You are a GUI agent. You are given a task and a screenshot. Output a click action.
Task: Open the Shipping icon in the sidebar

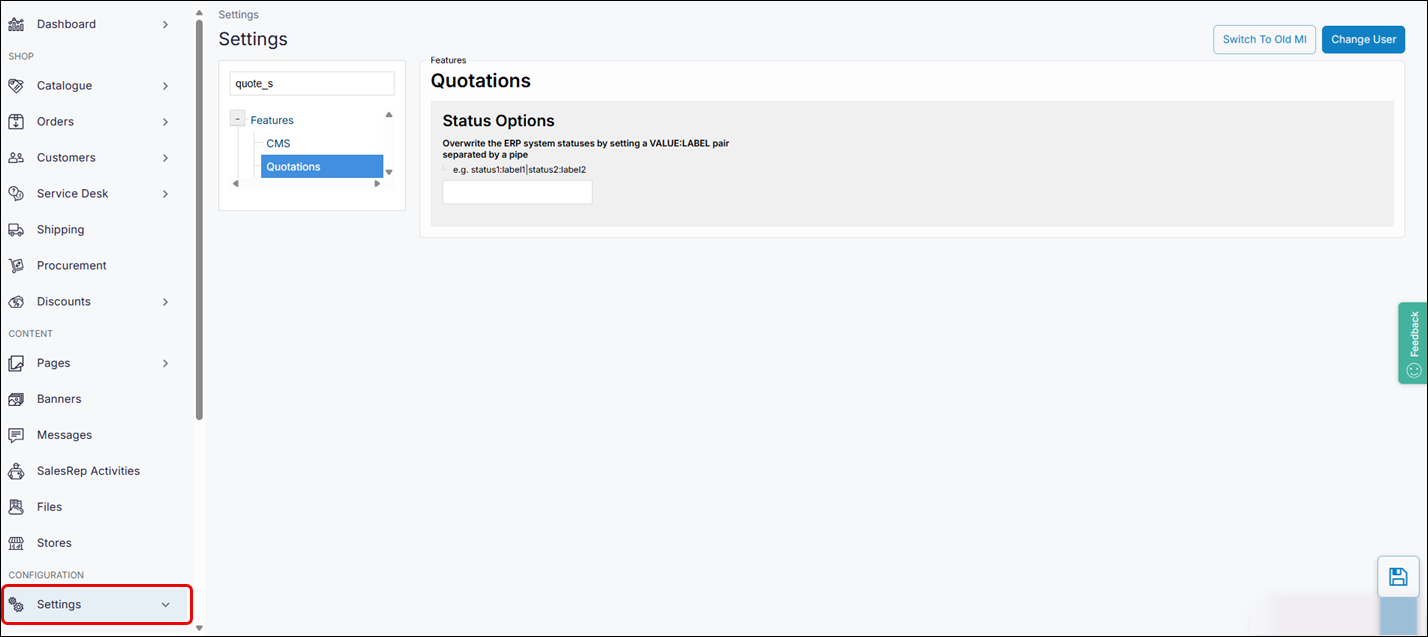pos(17,229)
